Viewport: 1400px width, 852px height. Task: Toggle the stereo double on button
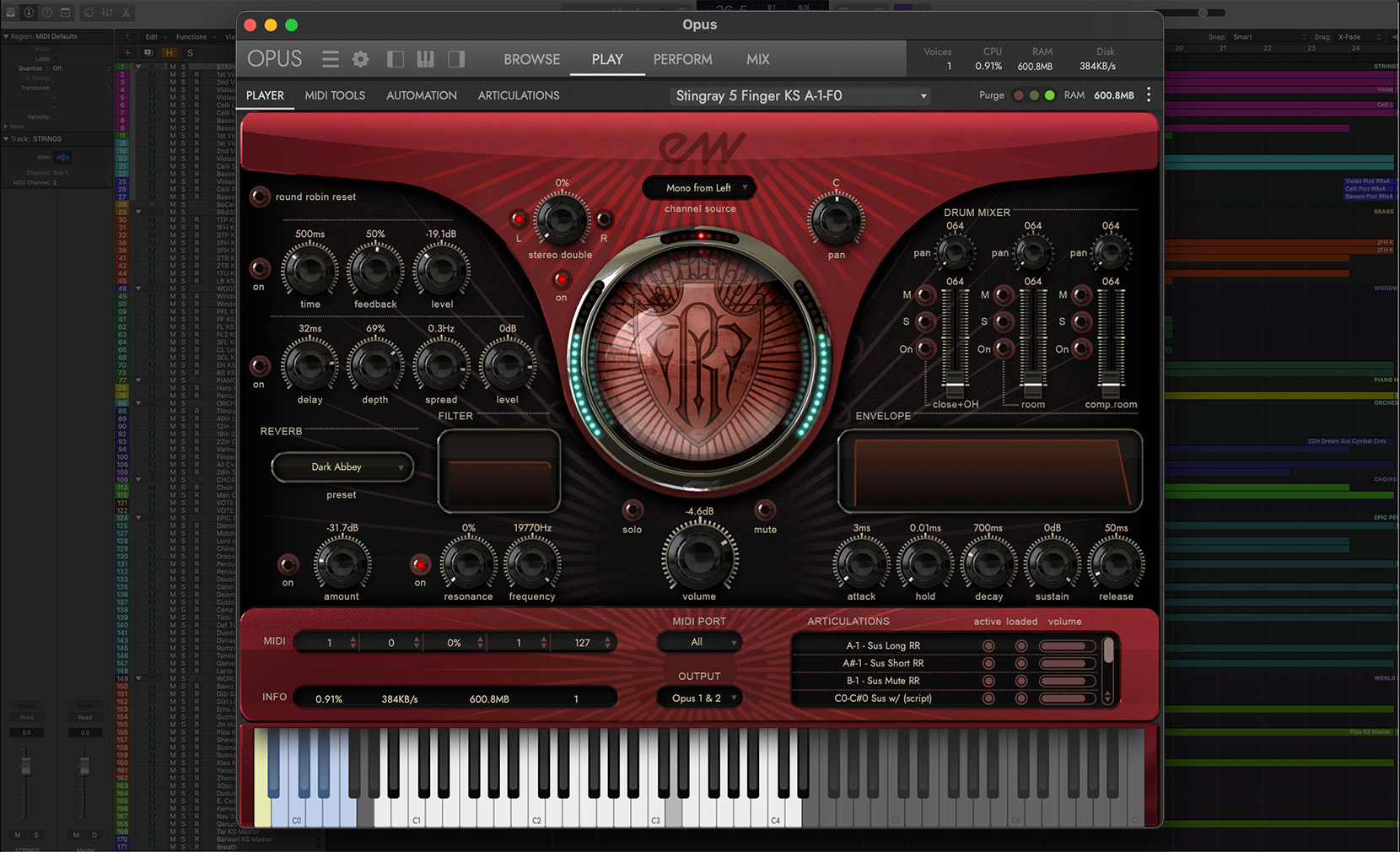561,279
